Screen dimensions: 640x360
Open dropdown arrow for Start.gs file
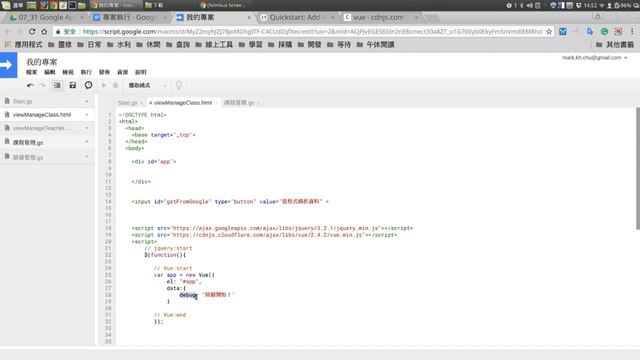coord(87,101)
